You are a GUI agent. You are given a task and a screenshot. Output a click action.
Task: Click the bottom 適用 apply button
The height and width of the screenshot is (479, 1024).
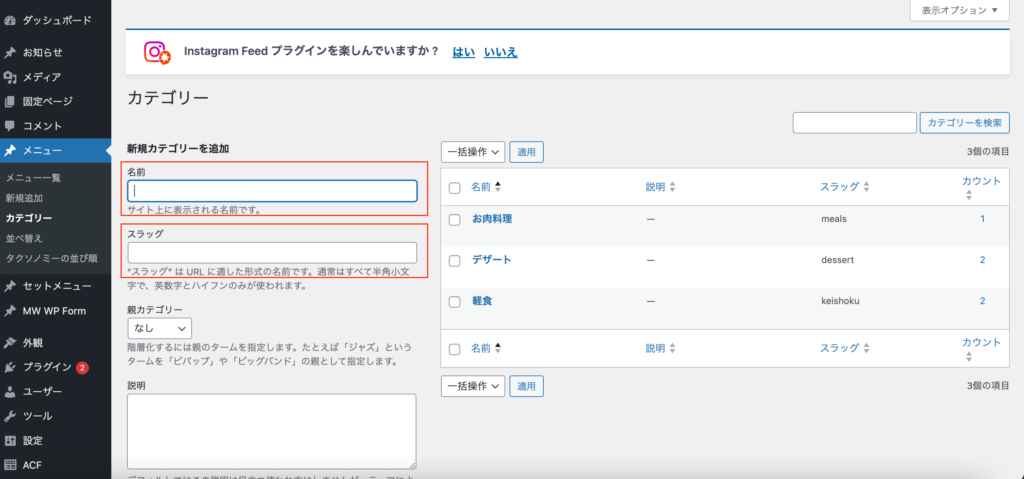pyautogui.click(x=526, y=386)
